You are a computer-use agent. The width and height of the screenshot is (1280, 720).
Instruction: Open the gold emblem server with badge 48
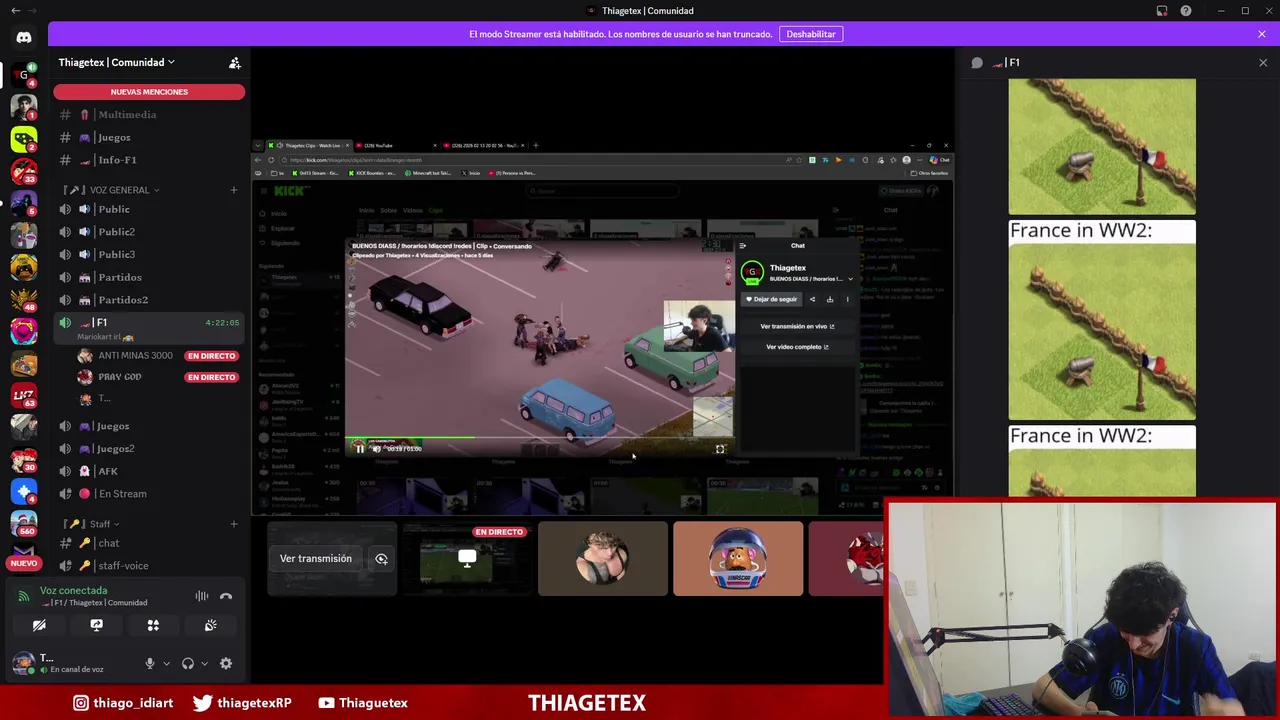coord(24,299)
